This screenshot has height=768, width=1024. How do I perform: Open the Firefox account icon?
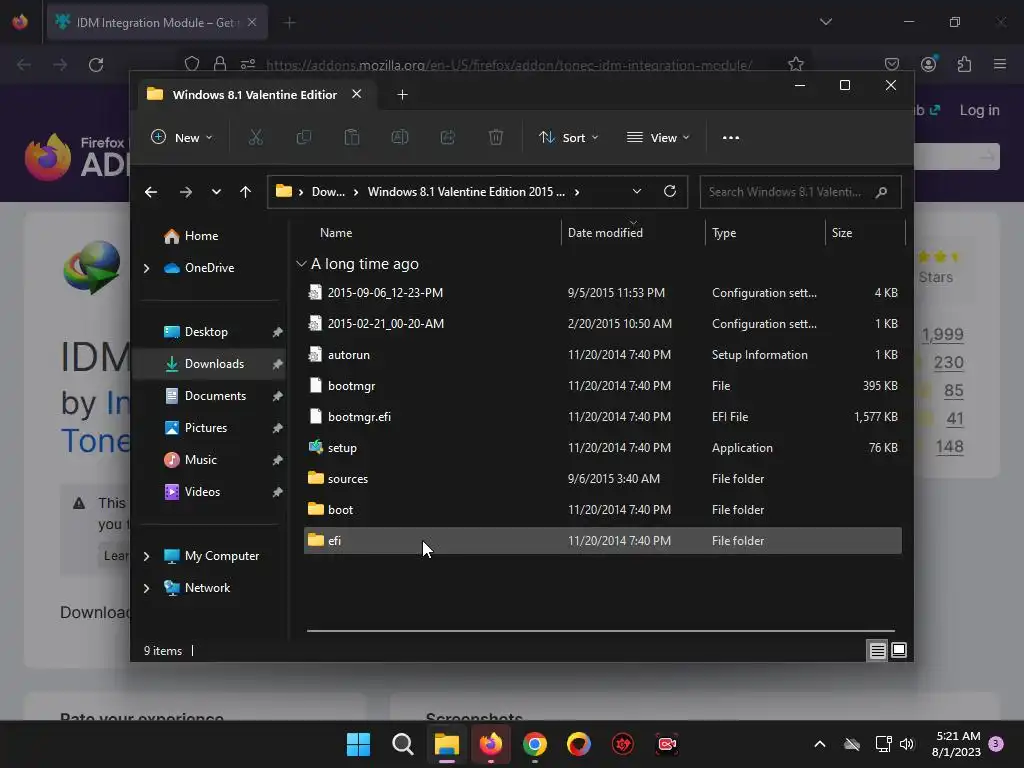click(928, 64)
